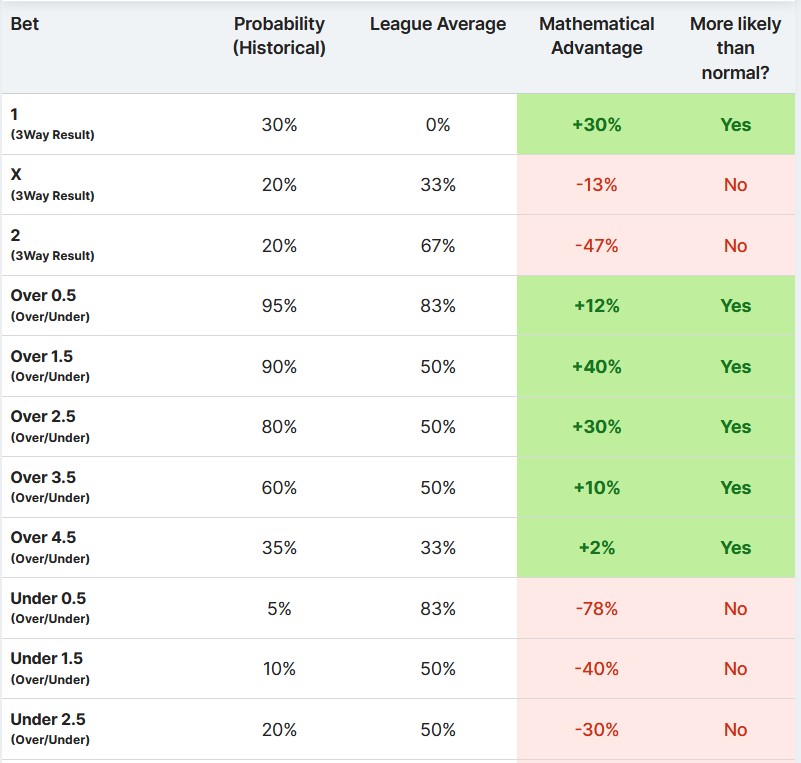Image resolution: width=801 pixels, height=763 pixels.
Task: Select the 'More likely than normal?' header
Action: (x=735, y=48)
